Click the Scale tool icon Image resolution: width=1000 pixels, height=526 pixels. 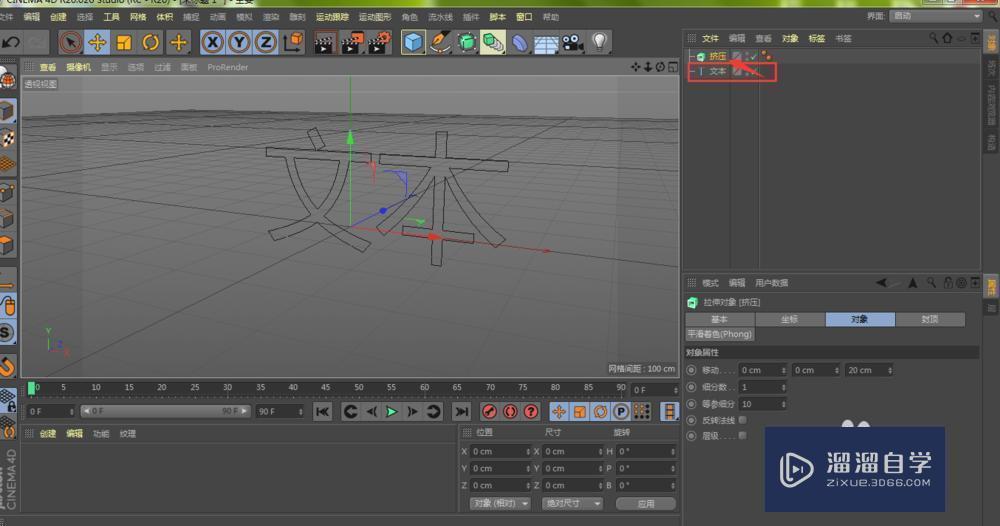(124, 42)
